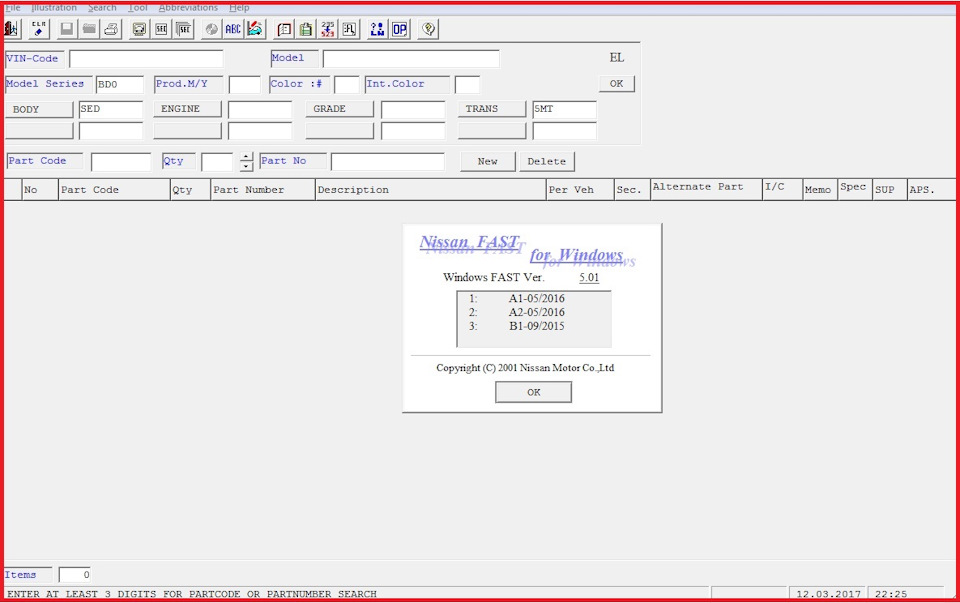Click the blue LW people icon
The height and width of the screenshot is (603, 960).
(x=378, y=29)
